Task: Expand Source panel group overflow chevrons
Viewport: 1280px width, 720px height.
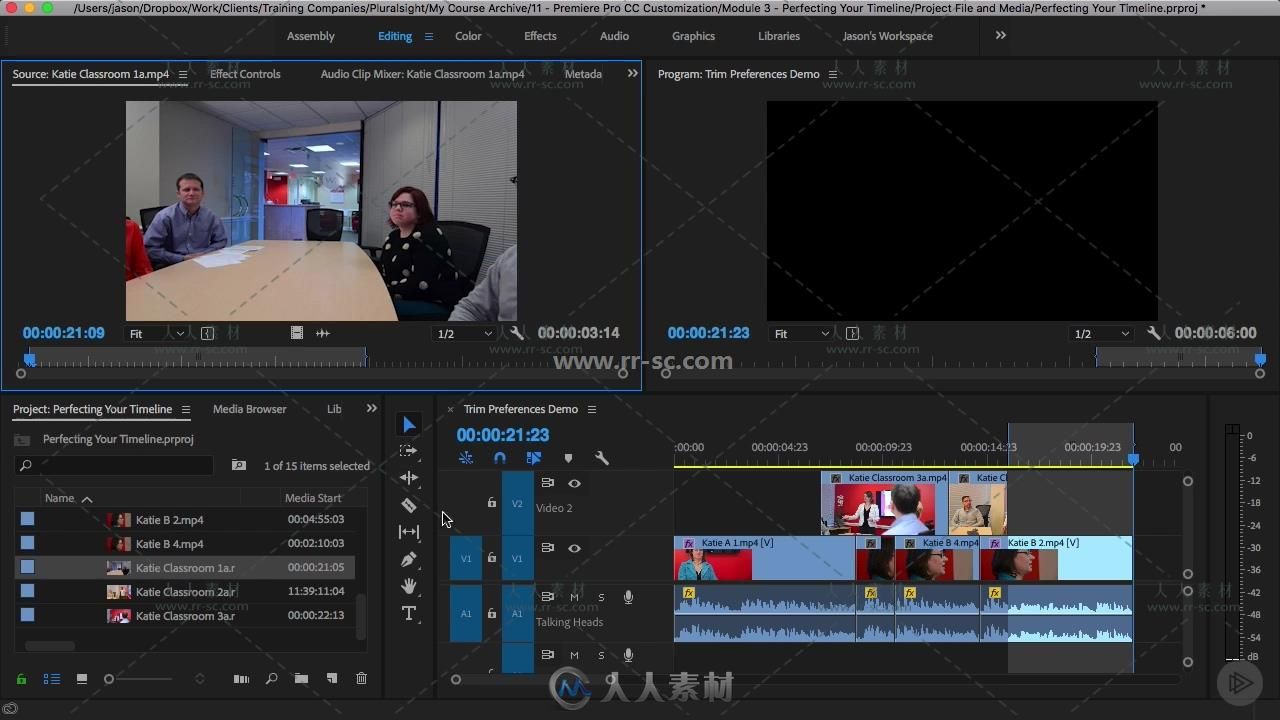Action: (x=632, y=73)
